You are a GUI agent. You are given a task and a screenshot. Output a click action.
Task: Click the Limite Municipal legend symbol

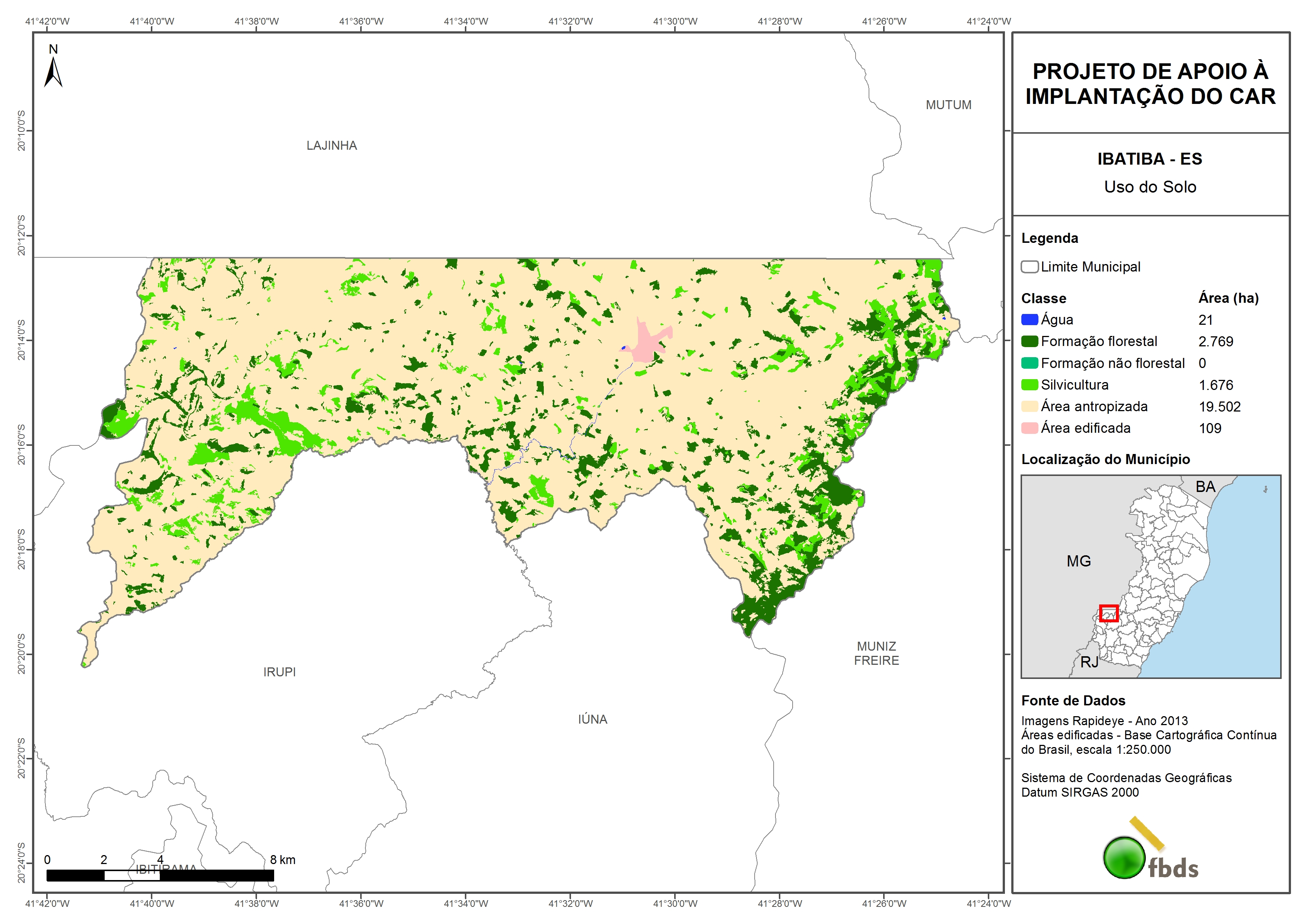[x=1029, y=266]
